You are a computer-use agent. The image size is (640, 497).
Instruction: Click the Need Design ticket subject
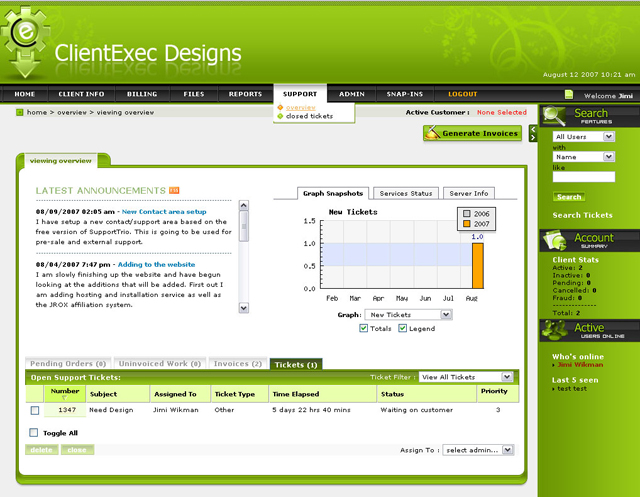pyautogui.click(x=111, y=410)
